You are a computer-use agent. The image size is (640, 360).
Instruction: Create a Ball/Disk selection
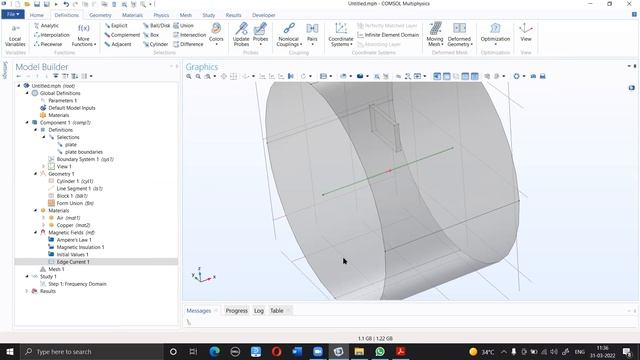156,26
